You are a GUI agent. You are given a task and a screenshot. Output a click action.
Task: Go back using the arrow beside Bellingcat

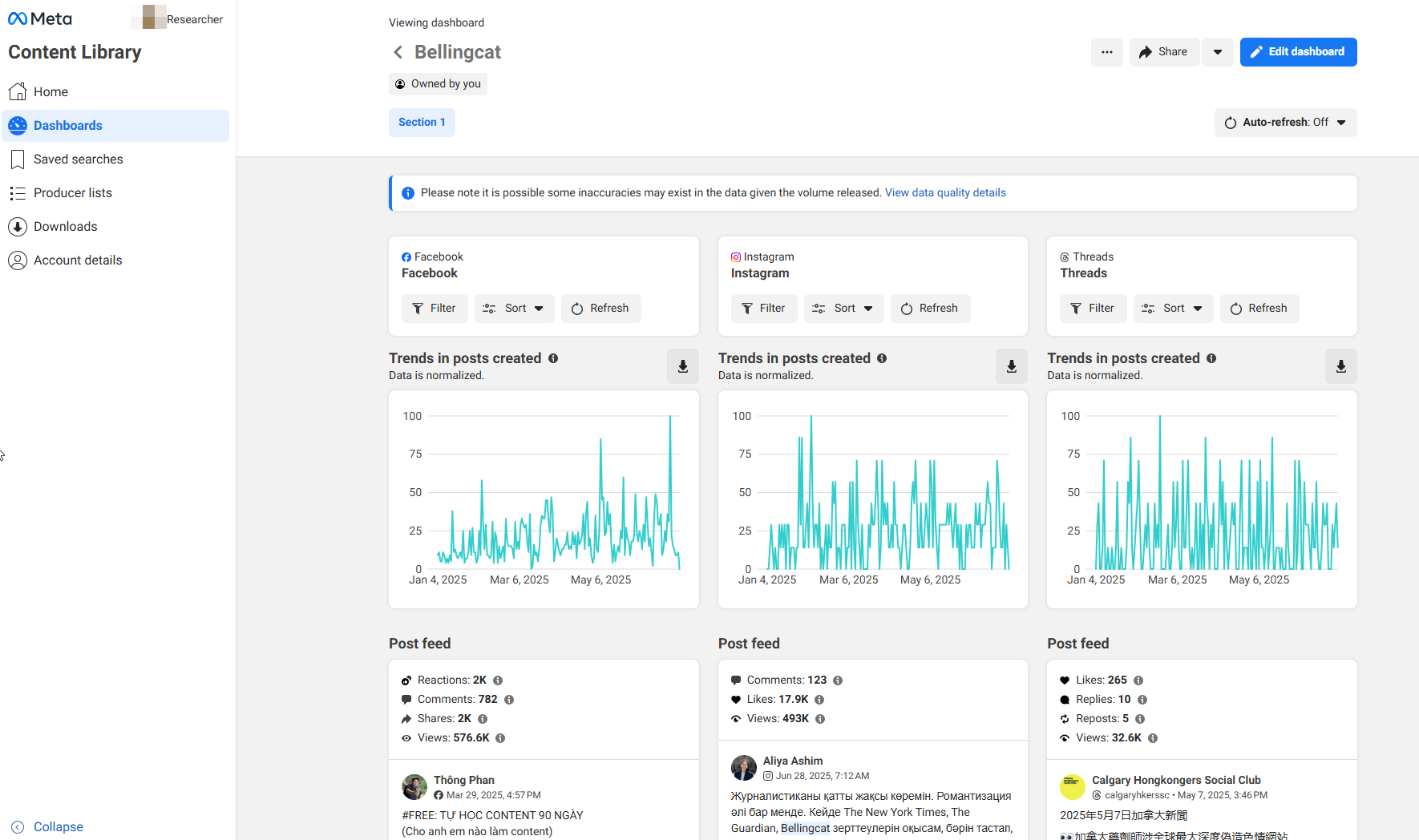398,52
